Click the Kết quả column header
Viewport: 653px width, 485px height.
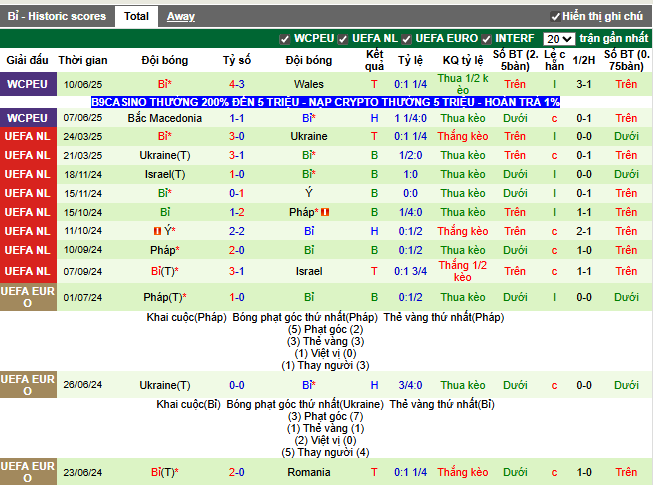[x=374, y=60]
